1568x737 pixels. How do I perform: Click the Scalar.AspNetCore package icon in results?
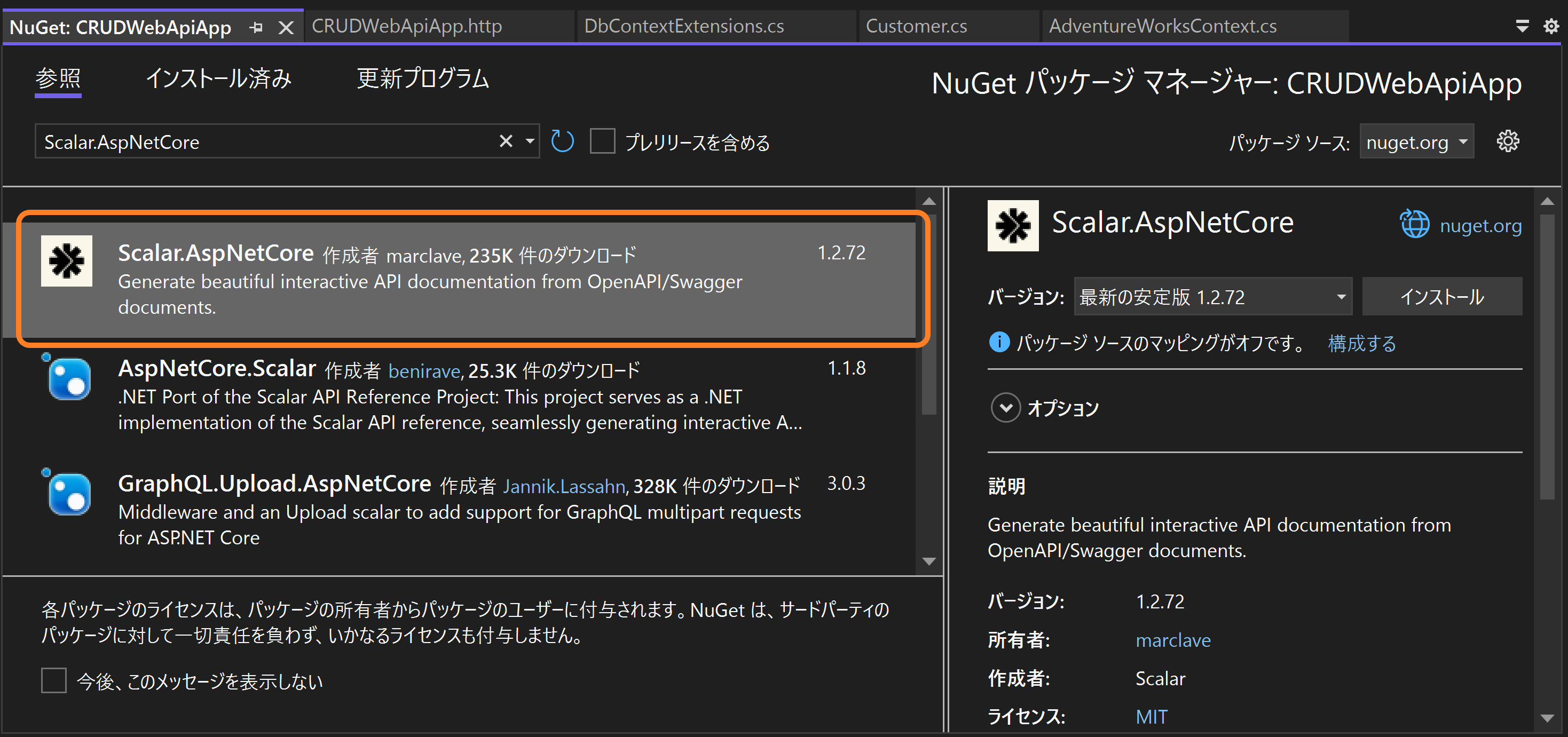tap(66, 261)
